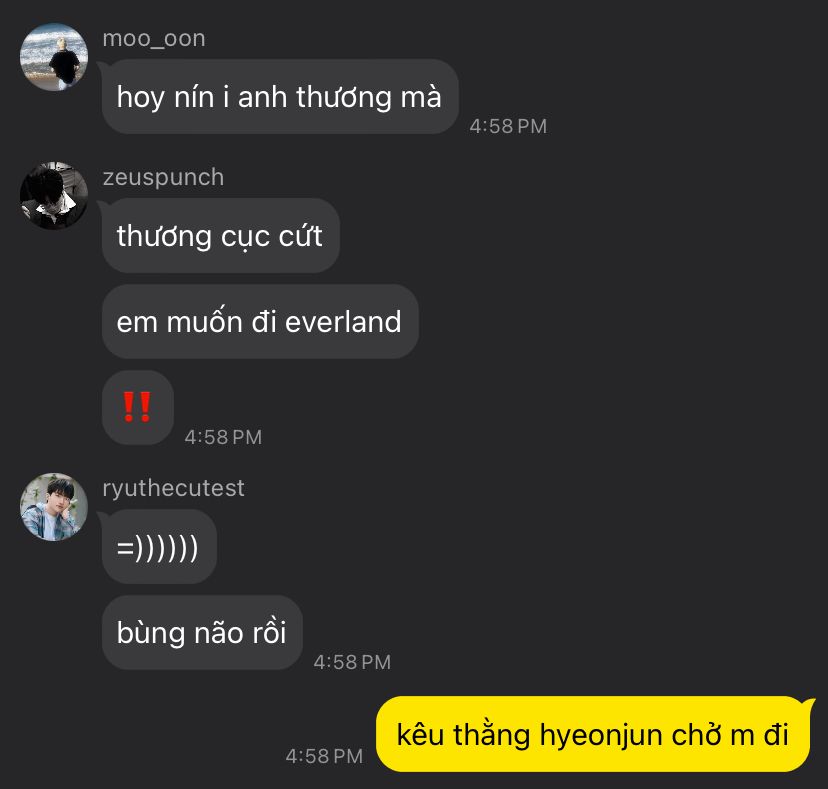Image resolution: width=828 pixels, height=789 pixels.
Task: Click the ryuthecutest username label
Action: (173, 488)
